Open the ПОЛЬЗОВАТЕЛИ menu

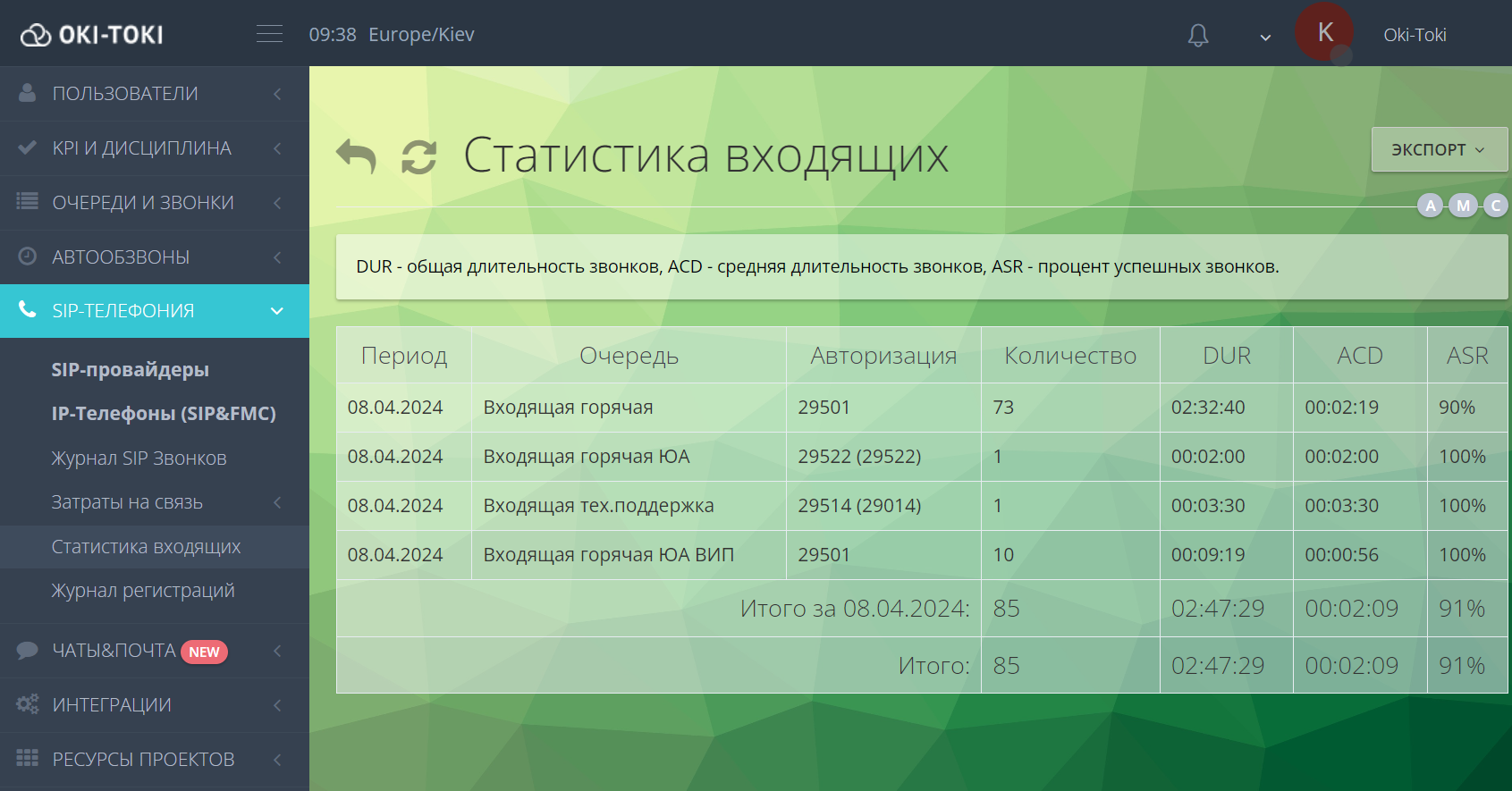click(125, 94)
